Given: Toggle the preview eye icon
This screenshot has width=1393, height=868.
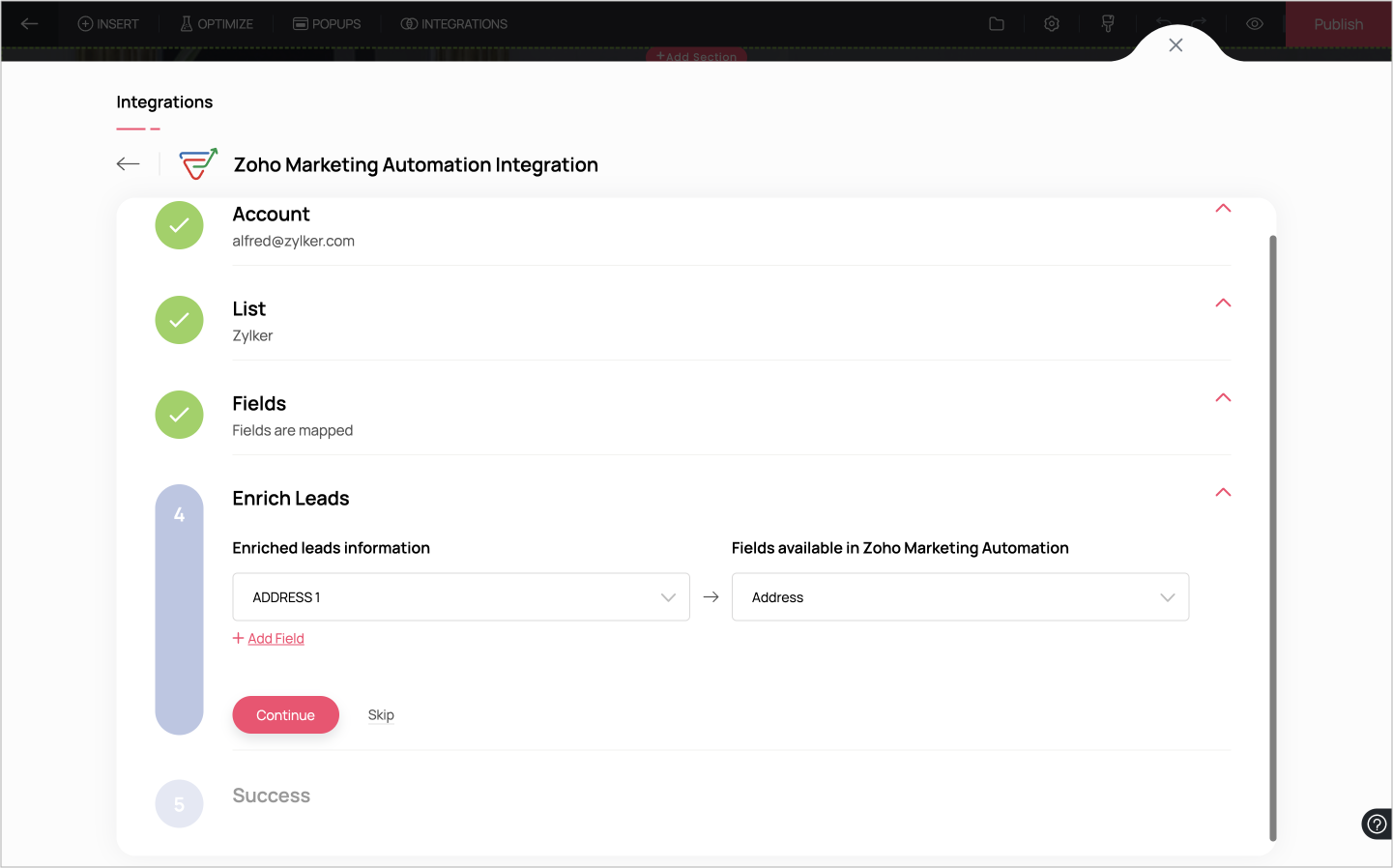Looking at the screenshot, I should click(x=1255, y=24).
